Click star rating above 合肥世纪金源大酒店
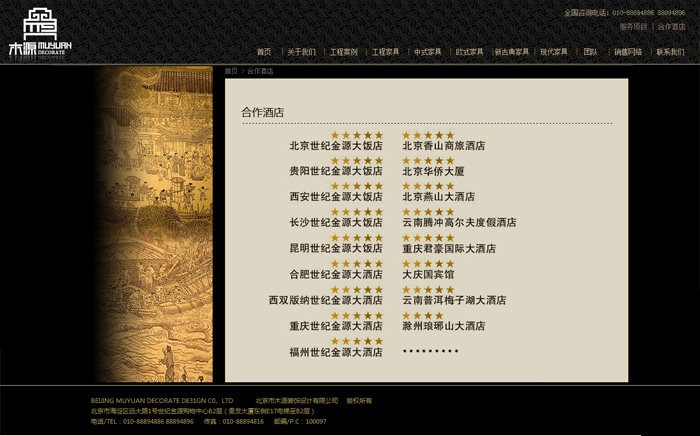700x436 pixels. pos(357,264)
